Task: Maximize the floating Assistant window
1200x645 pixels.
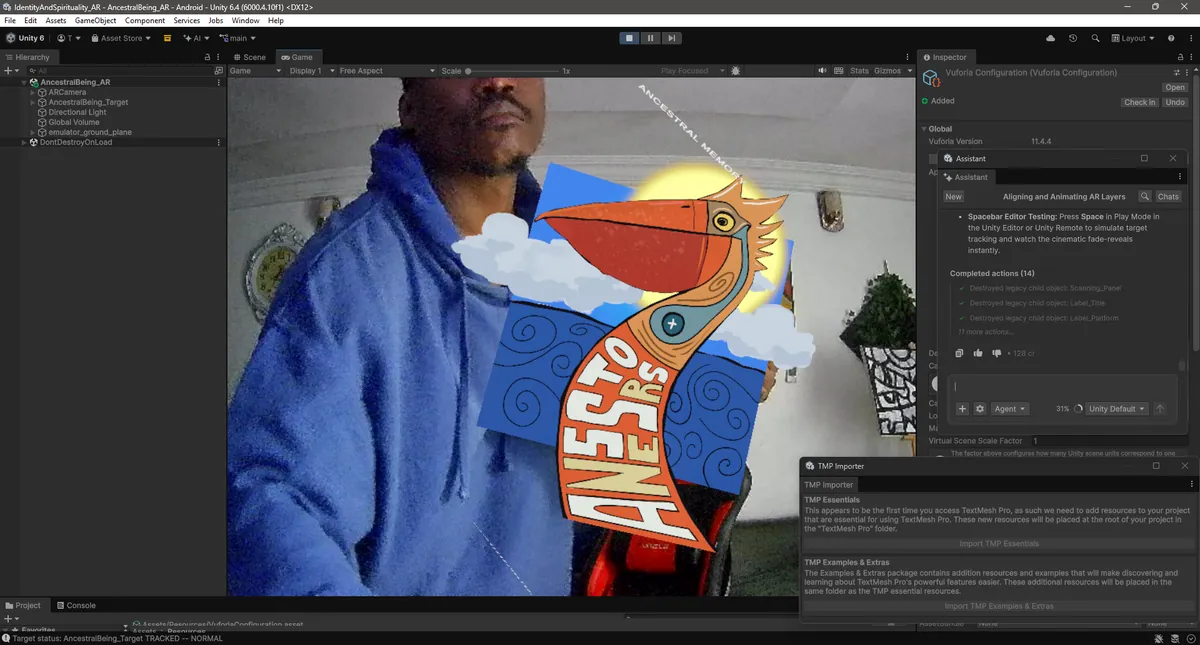Action: [x=1145, y=158]
